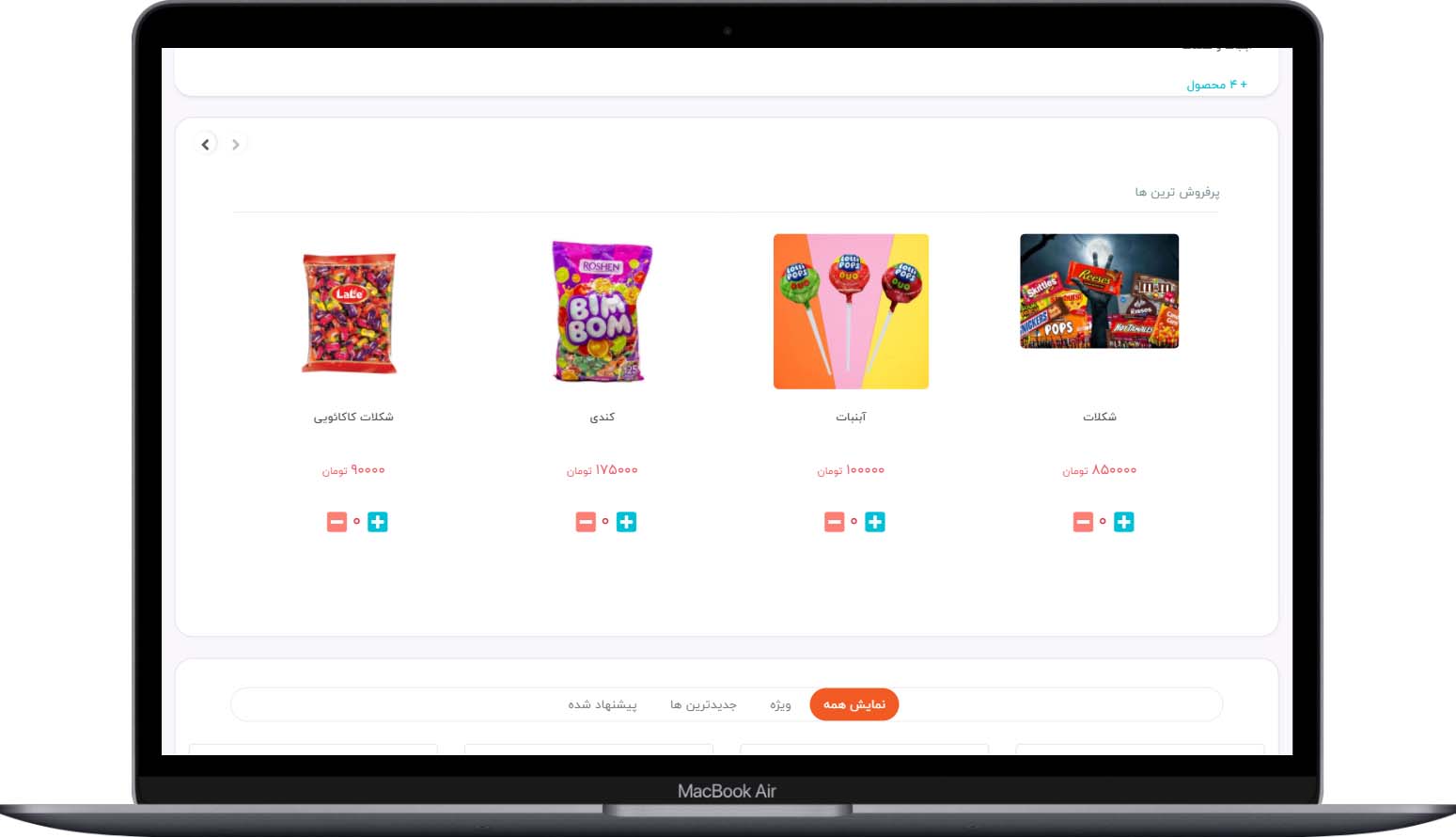The width and height of the screenshot is (1456, 837).
Task: Open the شکلات product title
Action: coord(1100,417)
